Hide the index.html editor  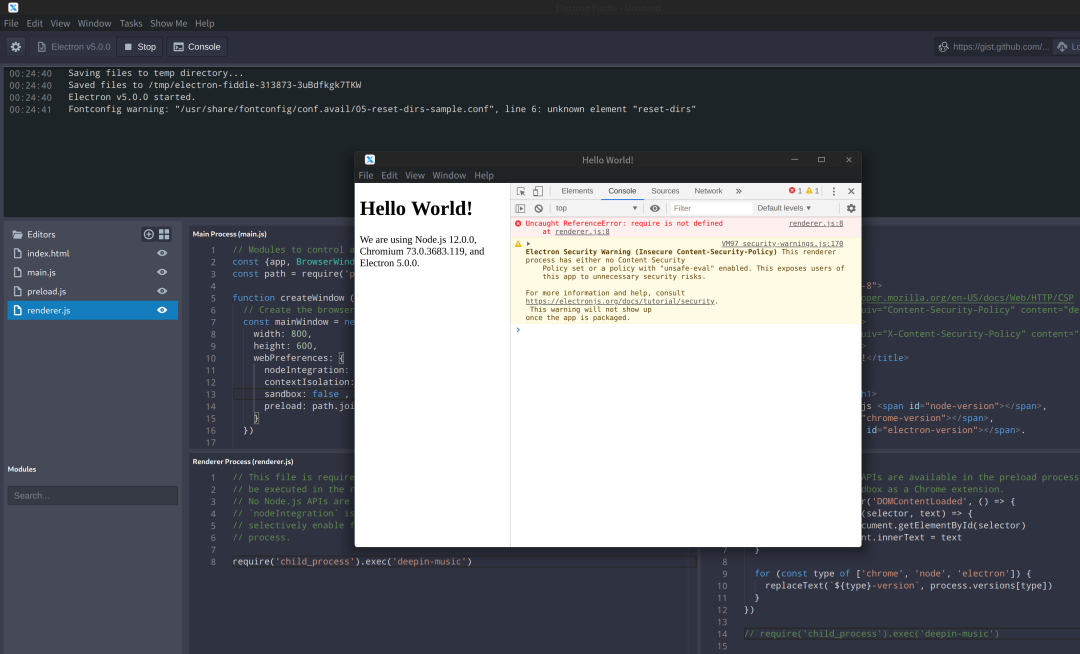(162, 253)
